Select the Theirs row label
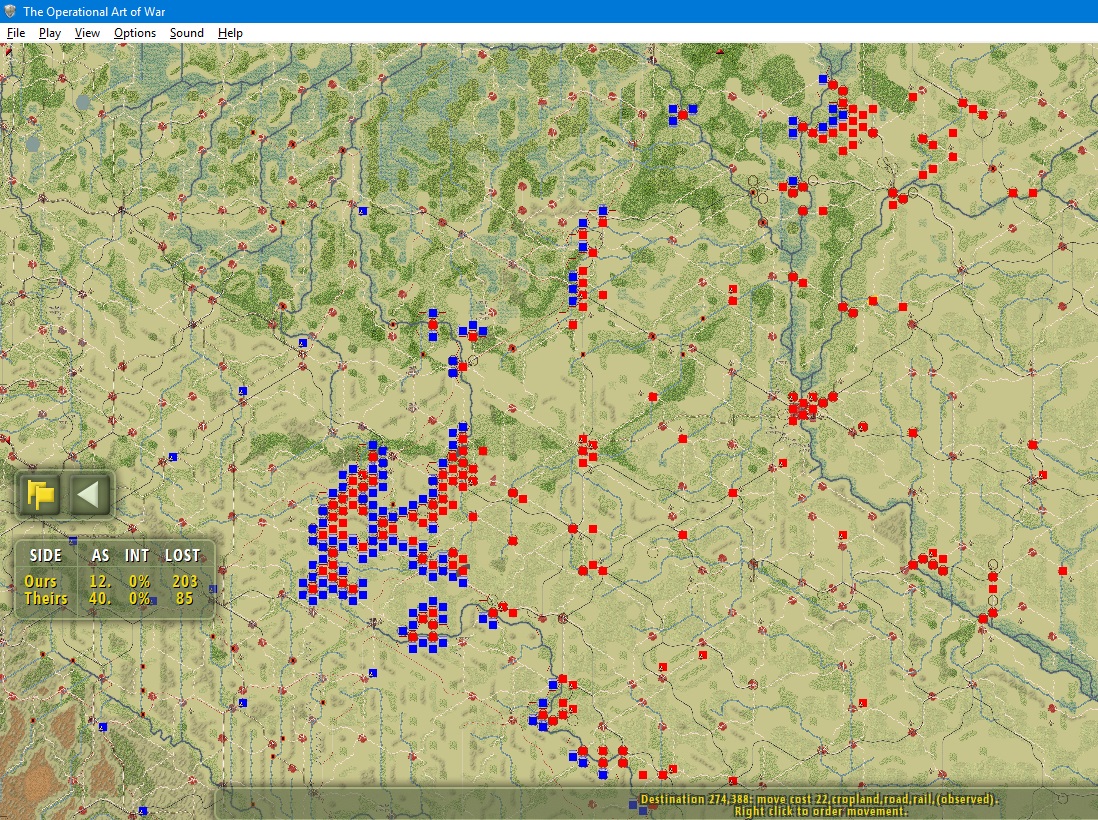The height and width of the screenshot is (820, 1098). (x=46, y=599)
